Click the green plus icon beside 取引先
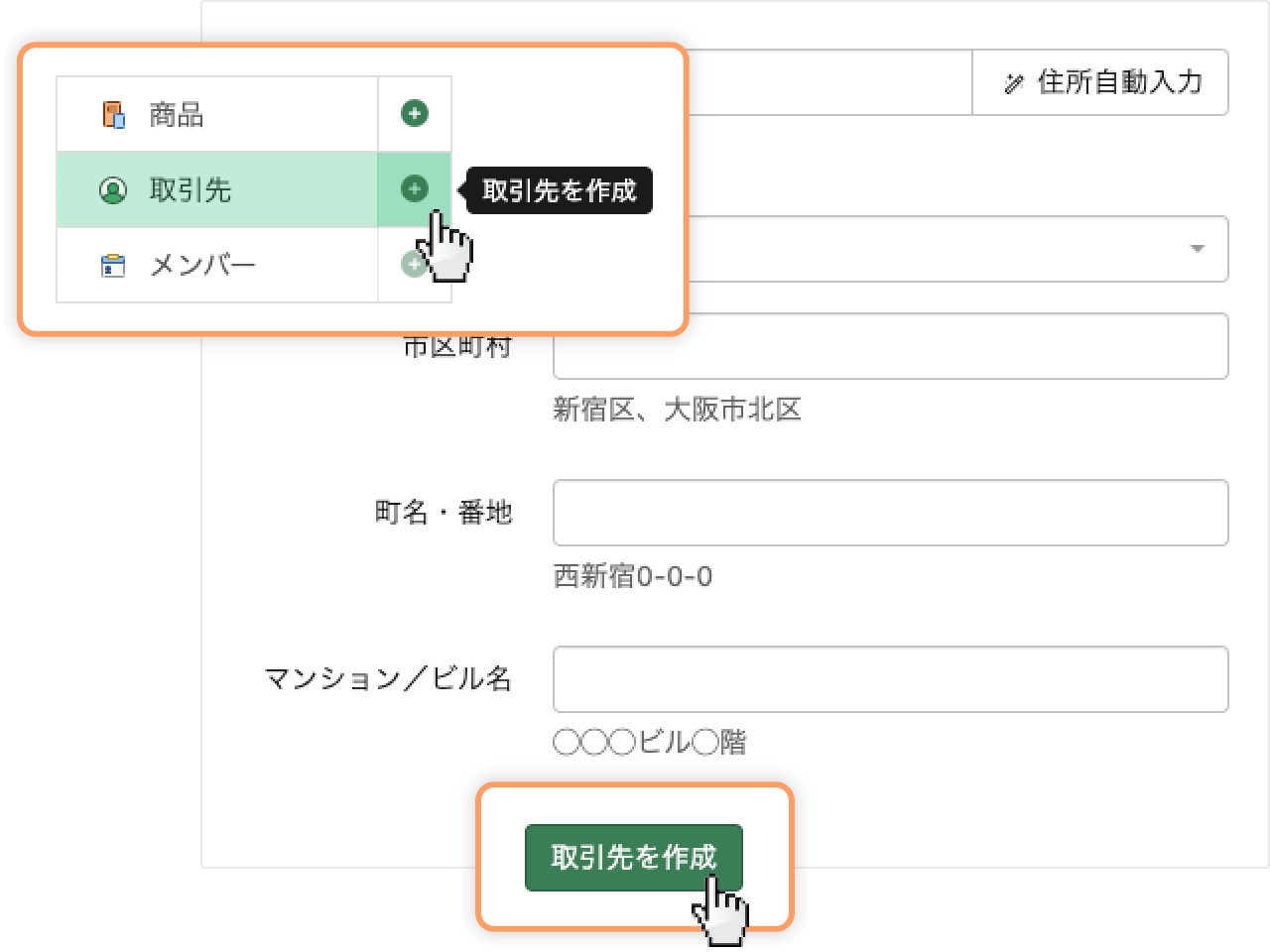This screenshot has width=1270, height=952. pyautogui.click(x=415, y=188)
